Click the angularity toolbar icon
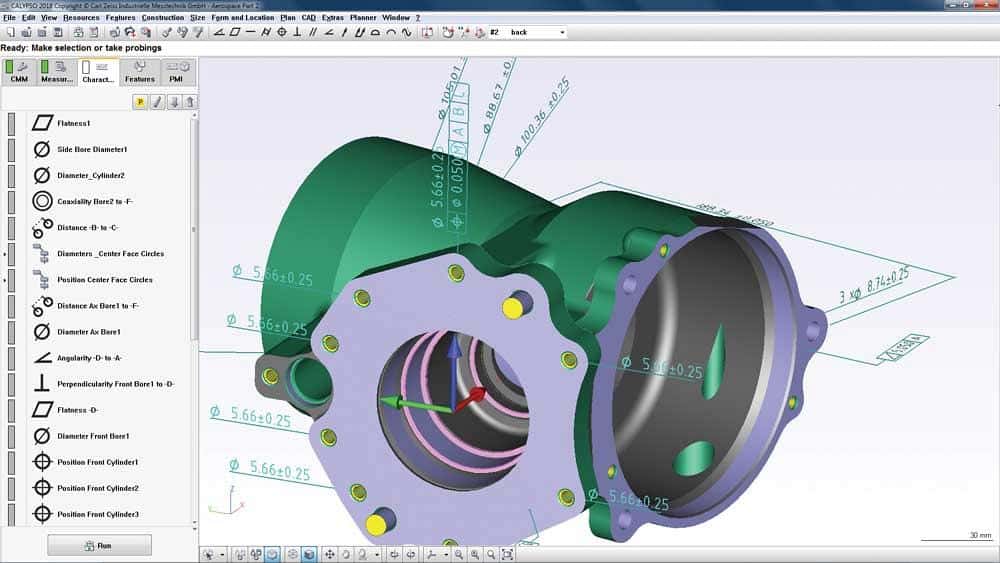This screenshot has width=1000, height=563. coord(328,32)
